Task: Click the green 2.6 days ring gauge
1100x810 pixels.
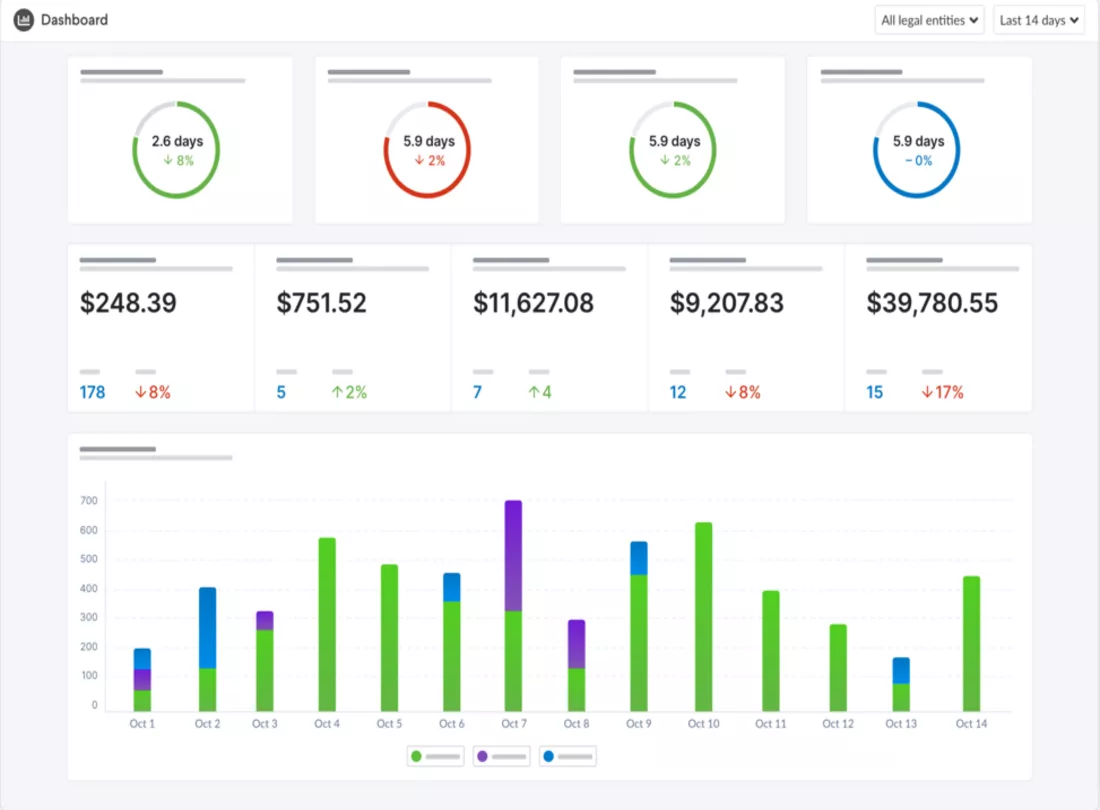Action: click(177, 149)
